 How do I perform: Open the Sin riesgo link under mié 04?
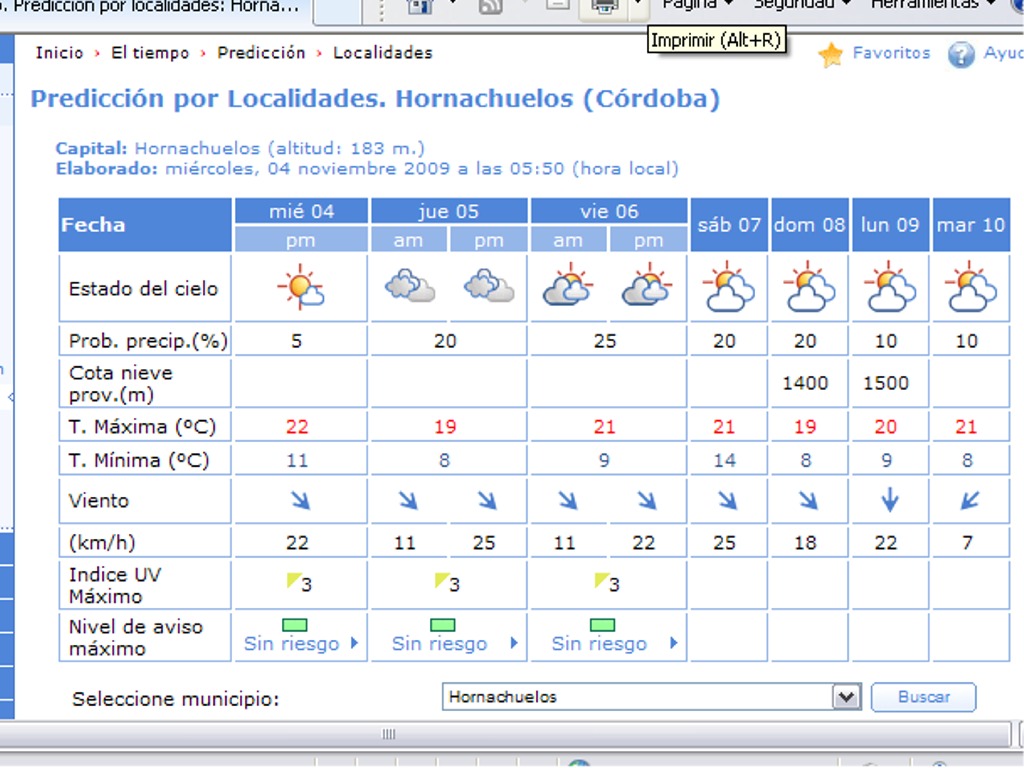click(x=291, y=644)
